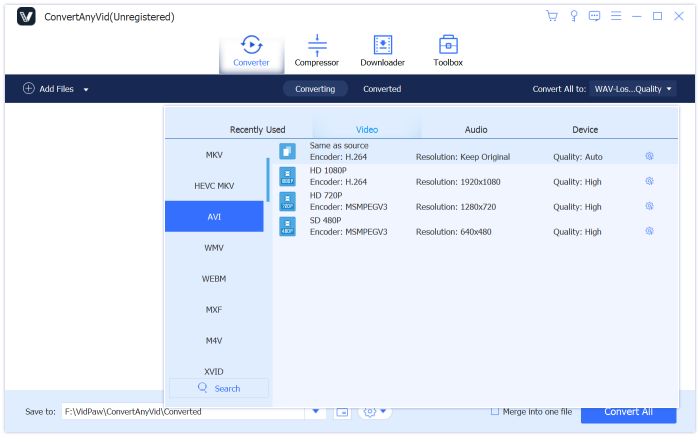This screenshot has height=437, width=700.
Task: Open the Toolbox module
Action: [x=448, y=51]
